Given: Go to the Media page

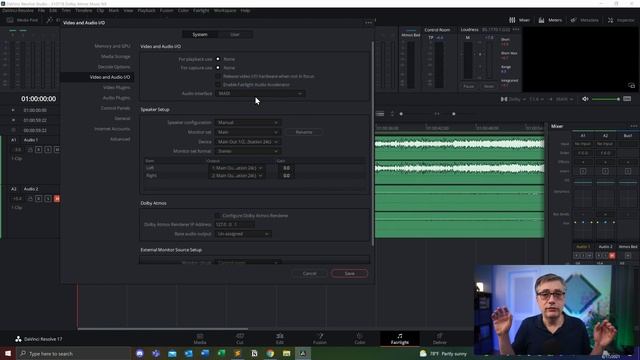Looking at the screenshot, I should (x=200, y=339).
